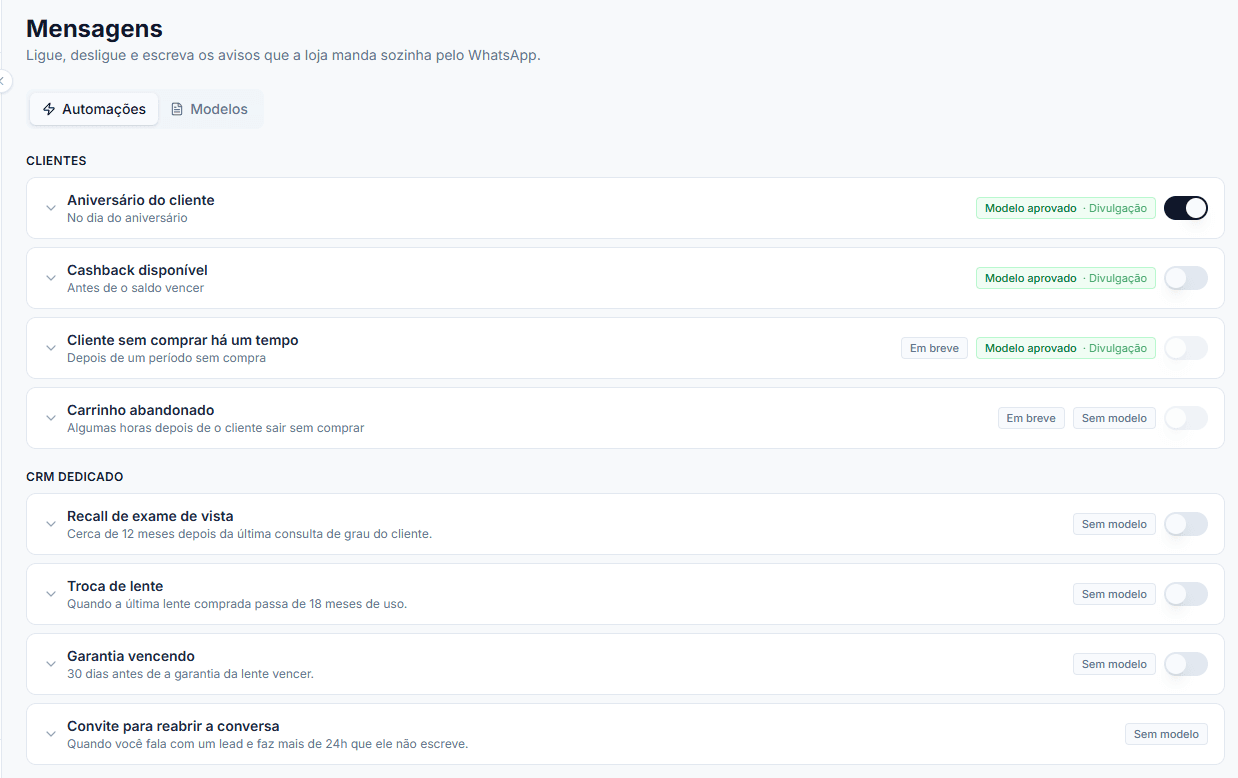
Task: Click the lightning bolt icon in Automações tab
Action: [x=49, y=109]
